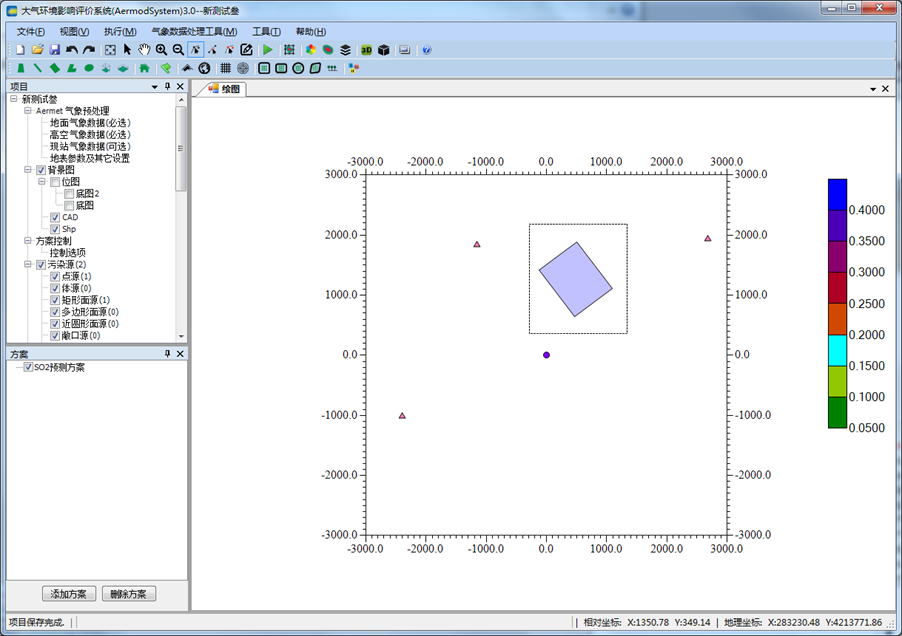
Task: Click the Zoom in magnifier icon
Action: pos(161,50)
